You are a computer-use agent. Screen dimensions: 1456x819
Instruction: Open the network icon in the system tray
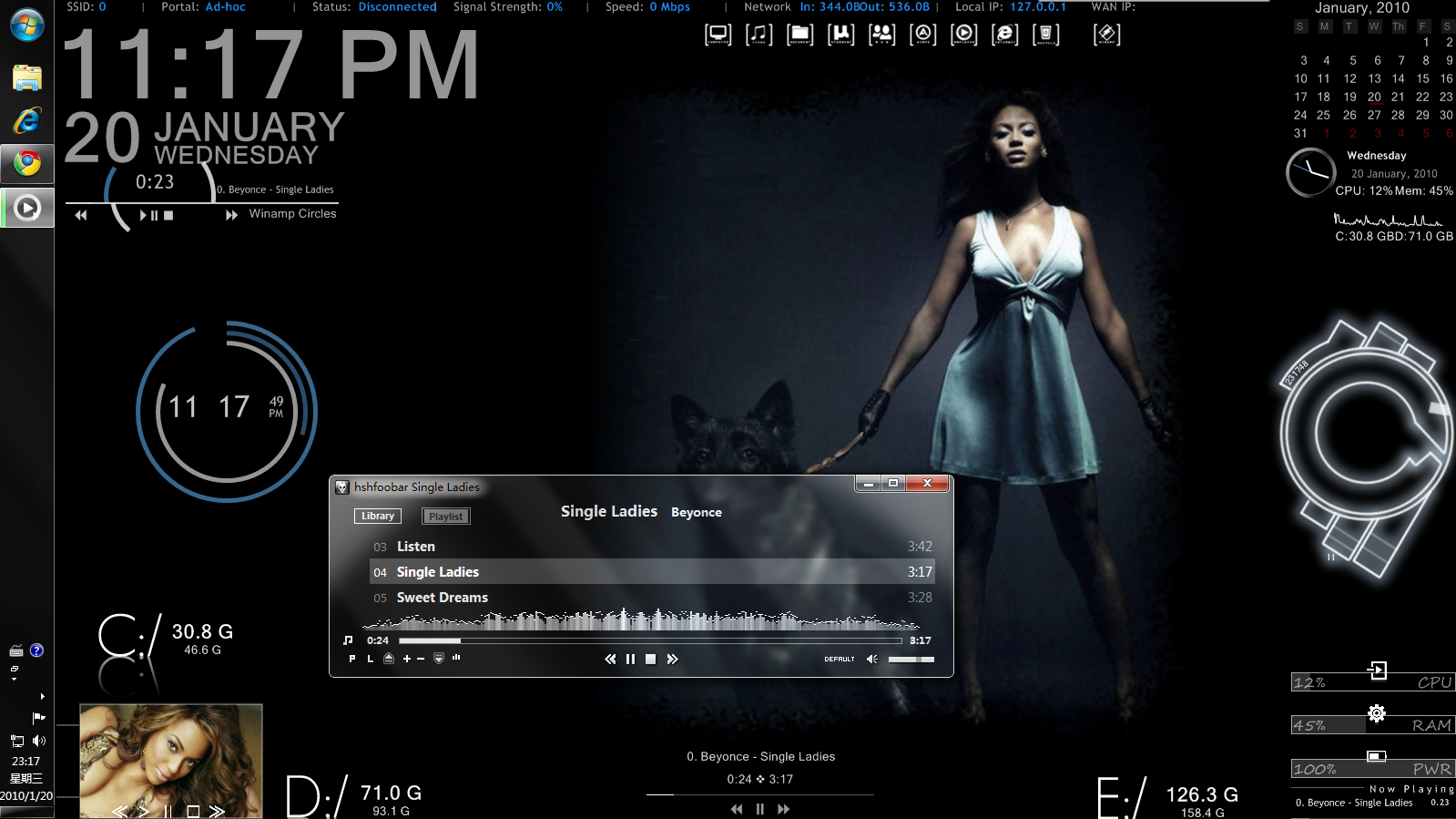(17, 741)
